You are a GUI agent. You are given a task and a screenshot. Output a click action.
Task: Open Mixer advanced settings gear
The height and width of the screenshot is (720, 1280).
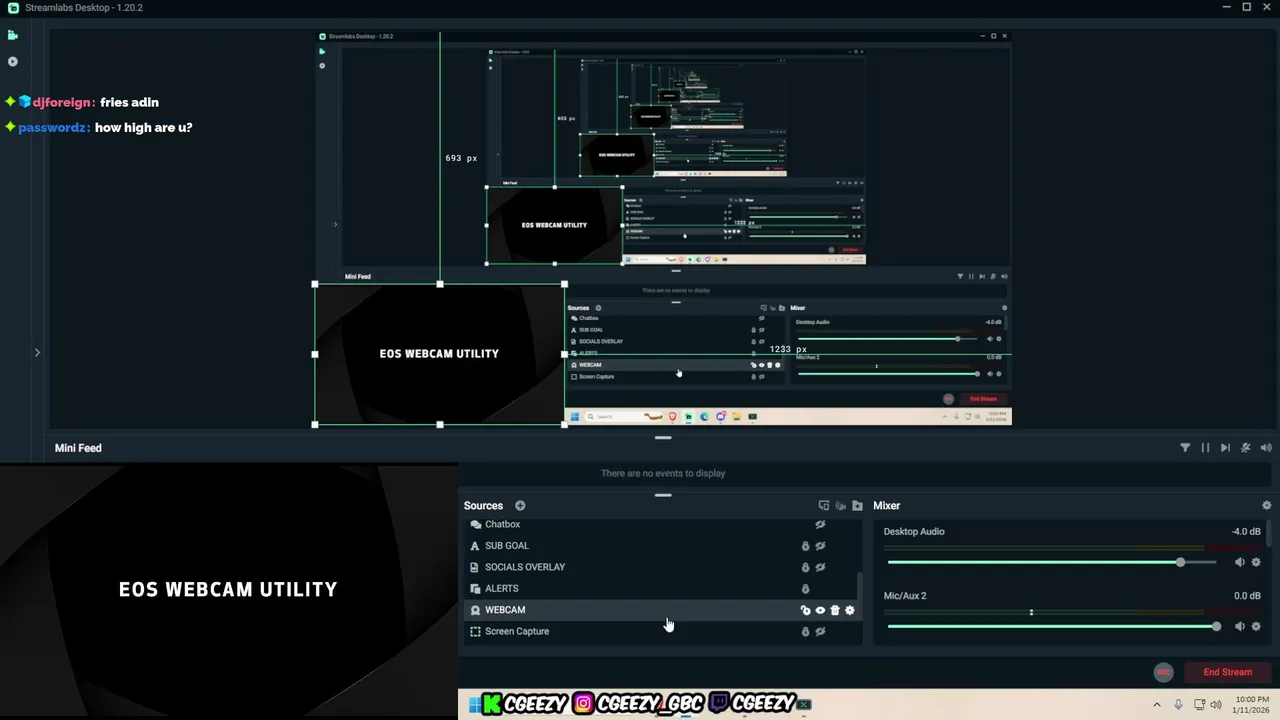point(1267,506)
